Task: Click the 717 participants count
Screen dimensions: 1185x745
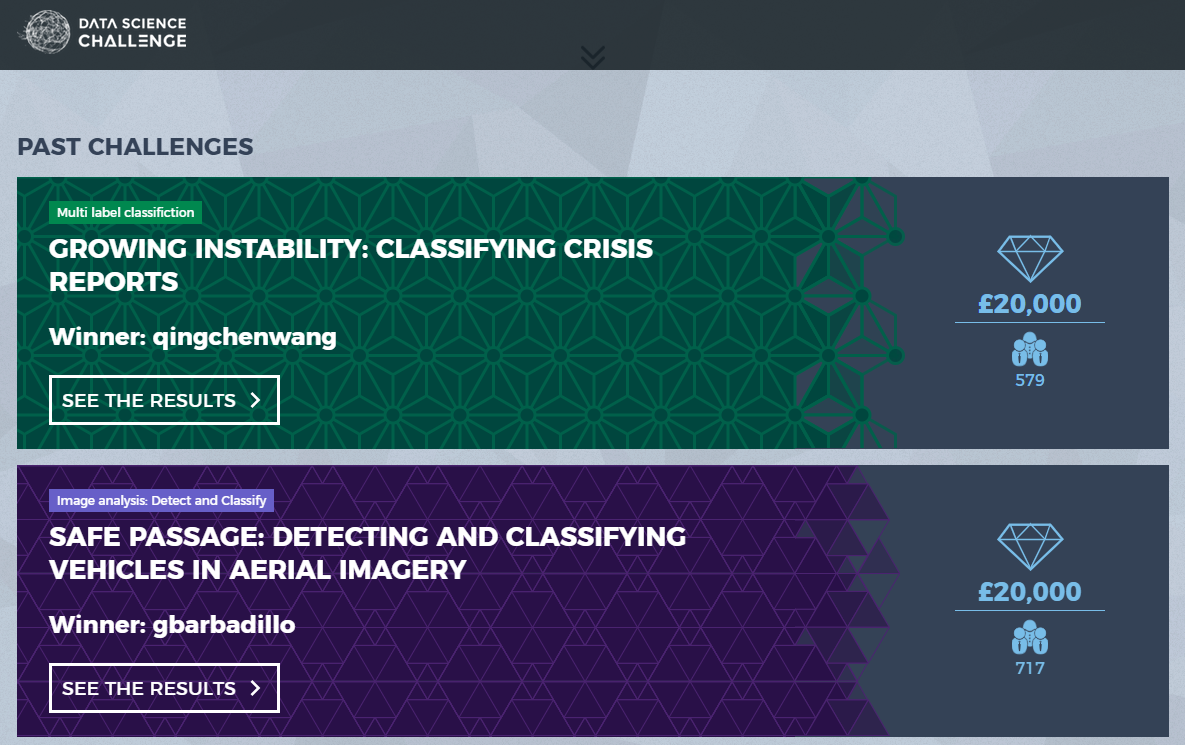Action: pyautogui.click(x=1030, y=668)
